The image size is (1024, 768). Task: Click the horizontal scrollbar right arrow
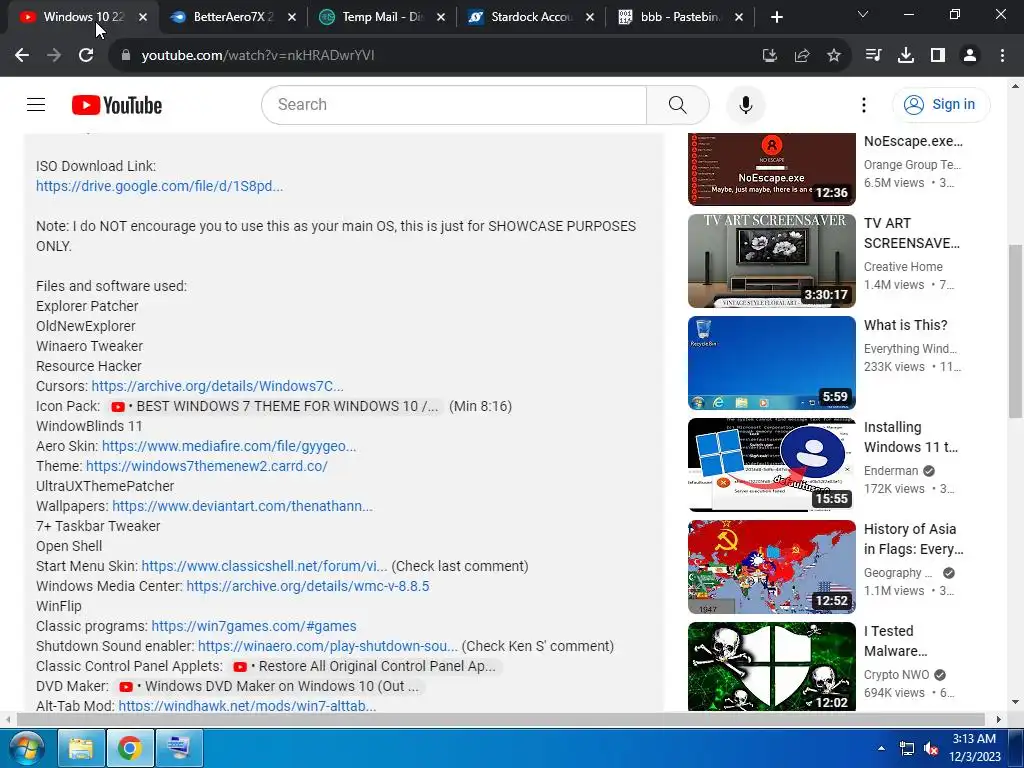pyautogui.click(x=998, y=719)
